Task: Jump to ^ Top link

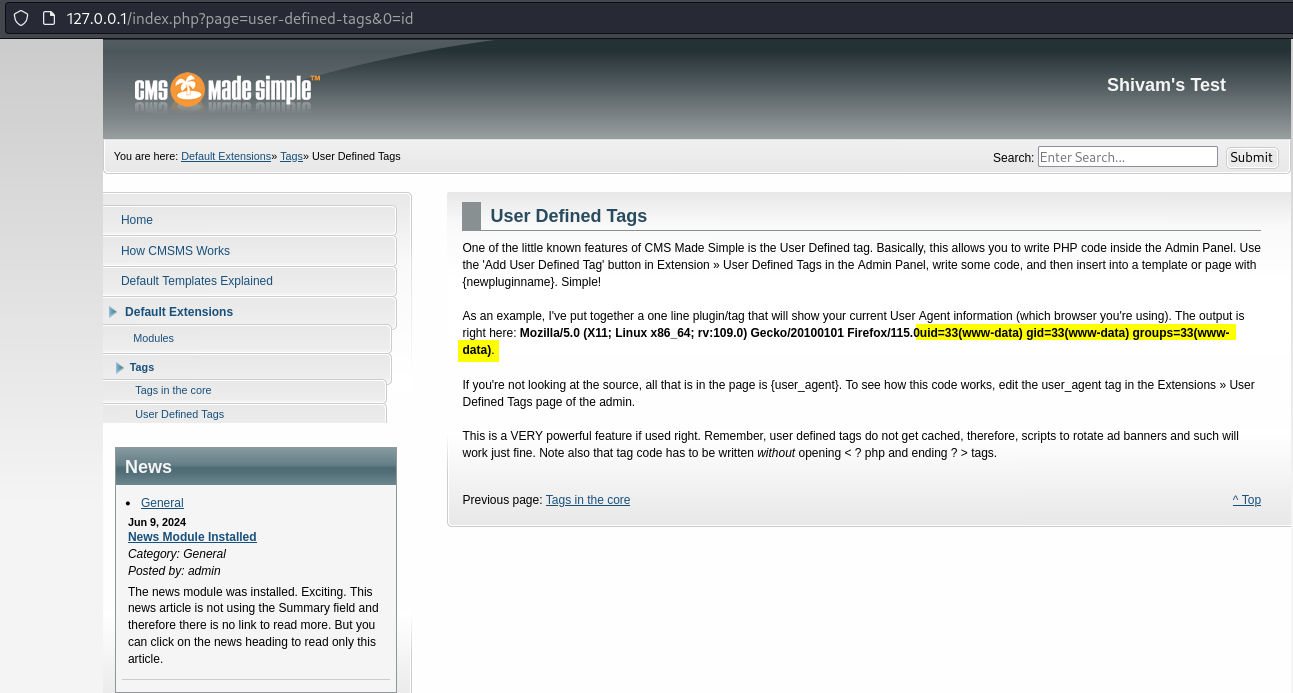Action: click(1247, 500)
